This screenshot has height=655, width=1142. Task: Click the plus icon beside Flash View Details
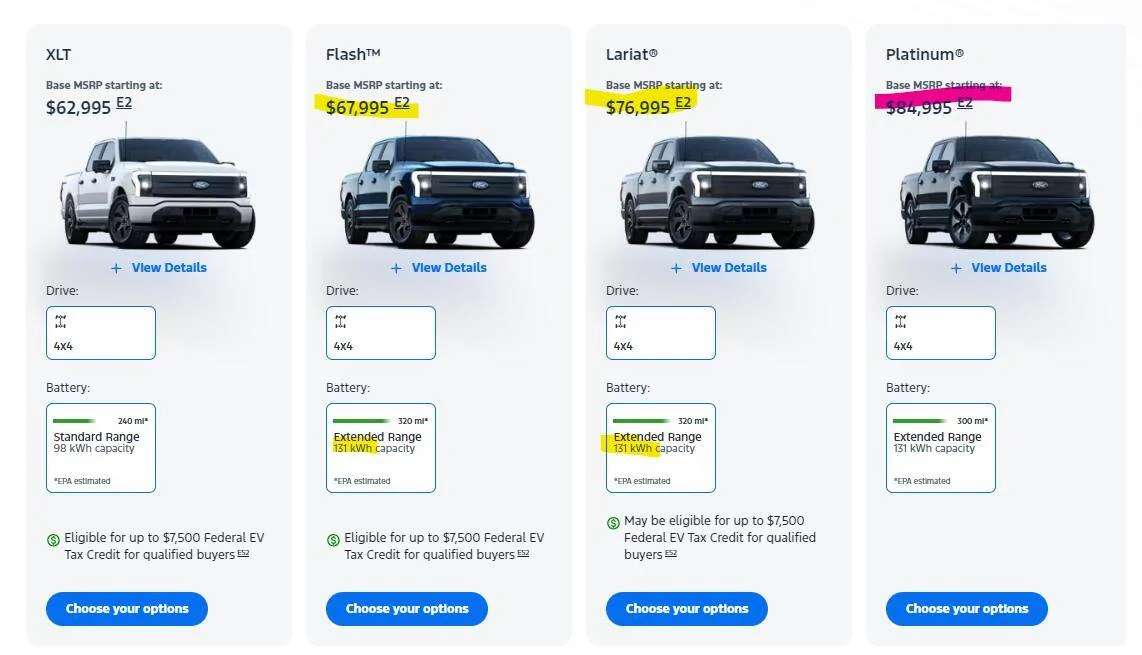pos(396,268)
